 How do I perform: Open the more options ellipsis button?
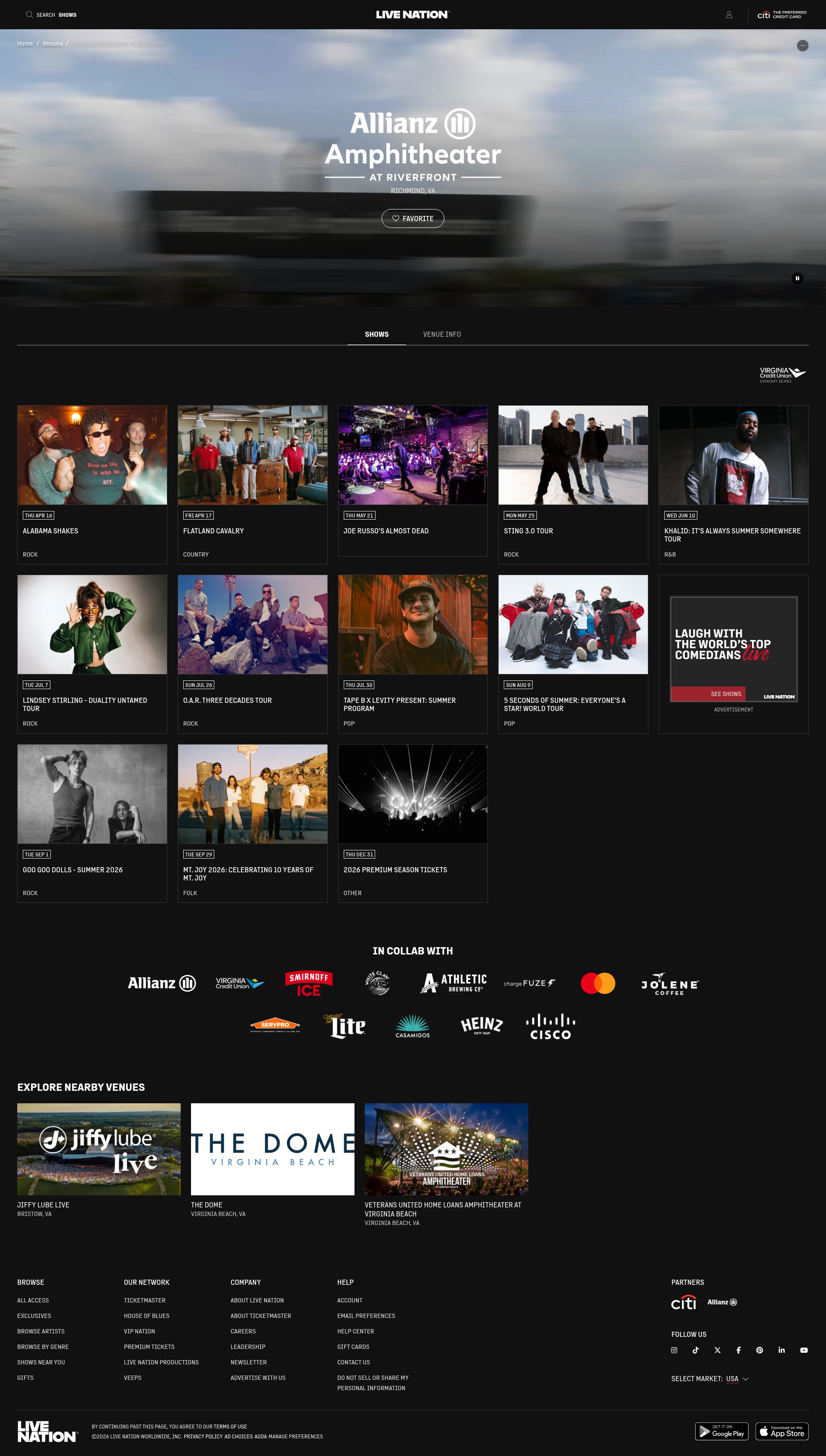[x=802, y=45]
